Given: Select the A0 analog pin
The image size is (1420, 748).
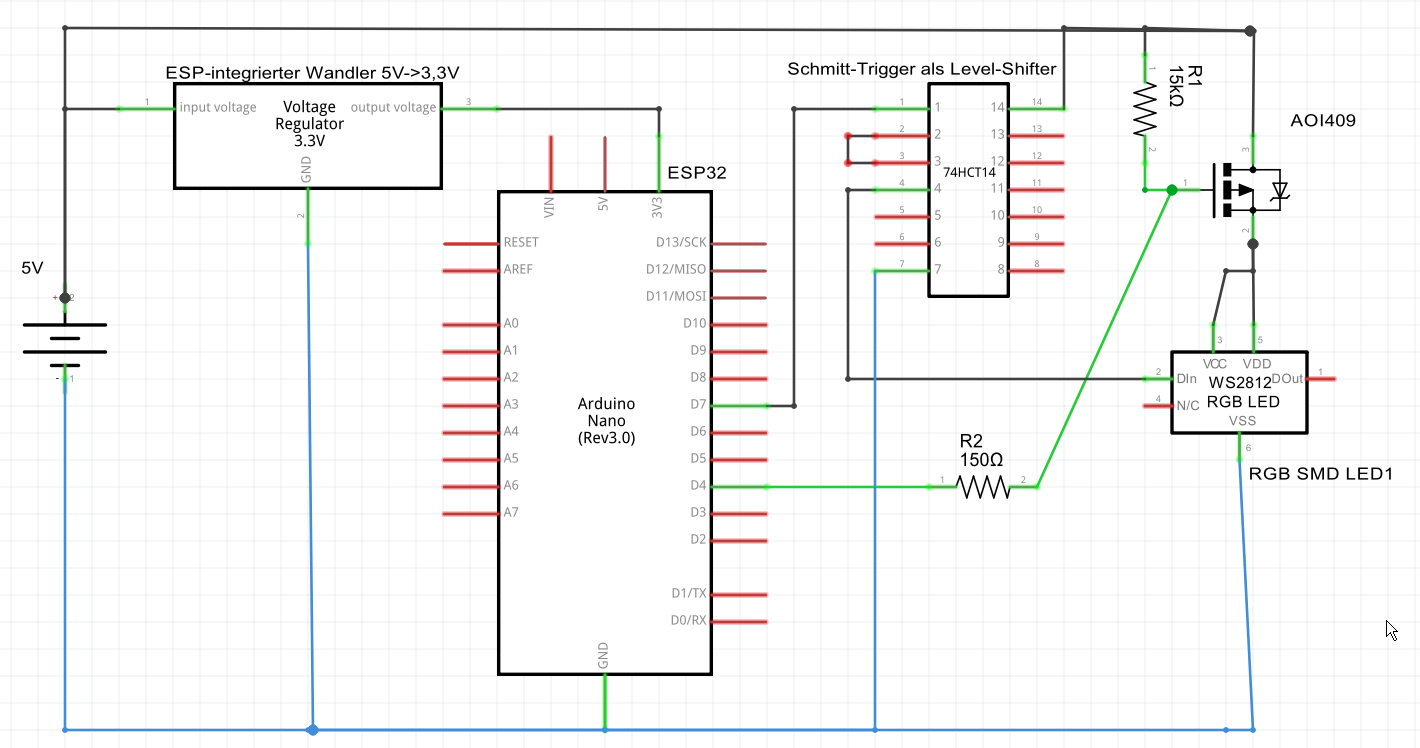Looking at the screenshot, I should (x=471, y=324).
